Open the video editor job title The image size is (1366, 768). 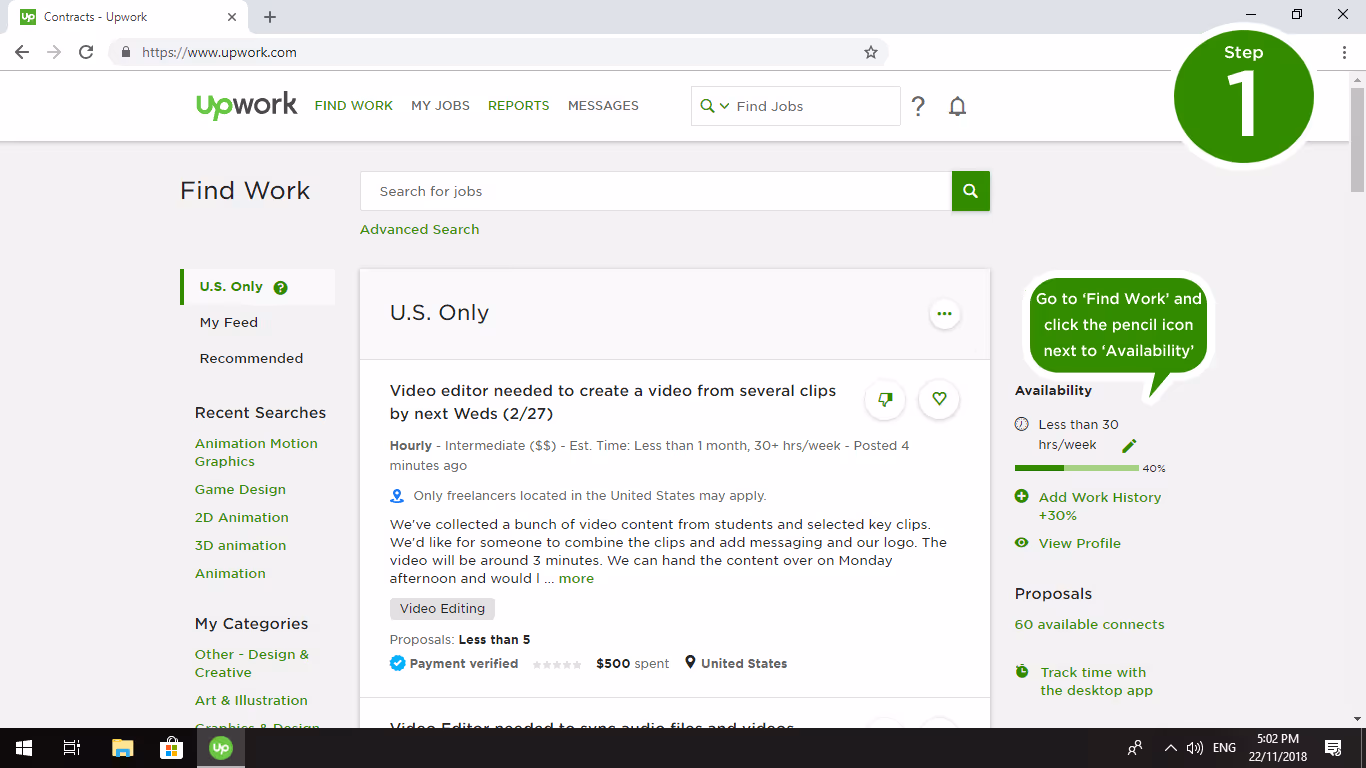point(613,402)
